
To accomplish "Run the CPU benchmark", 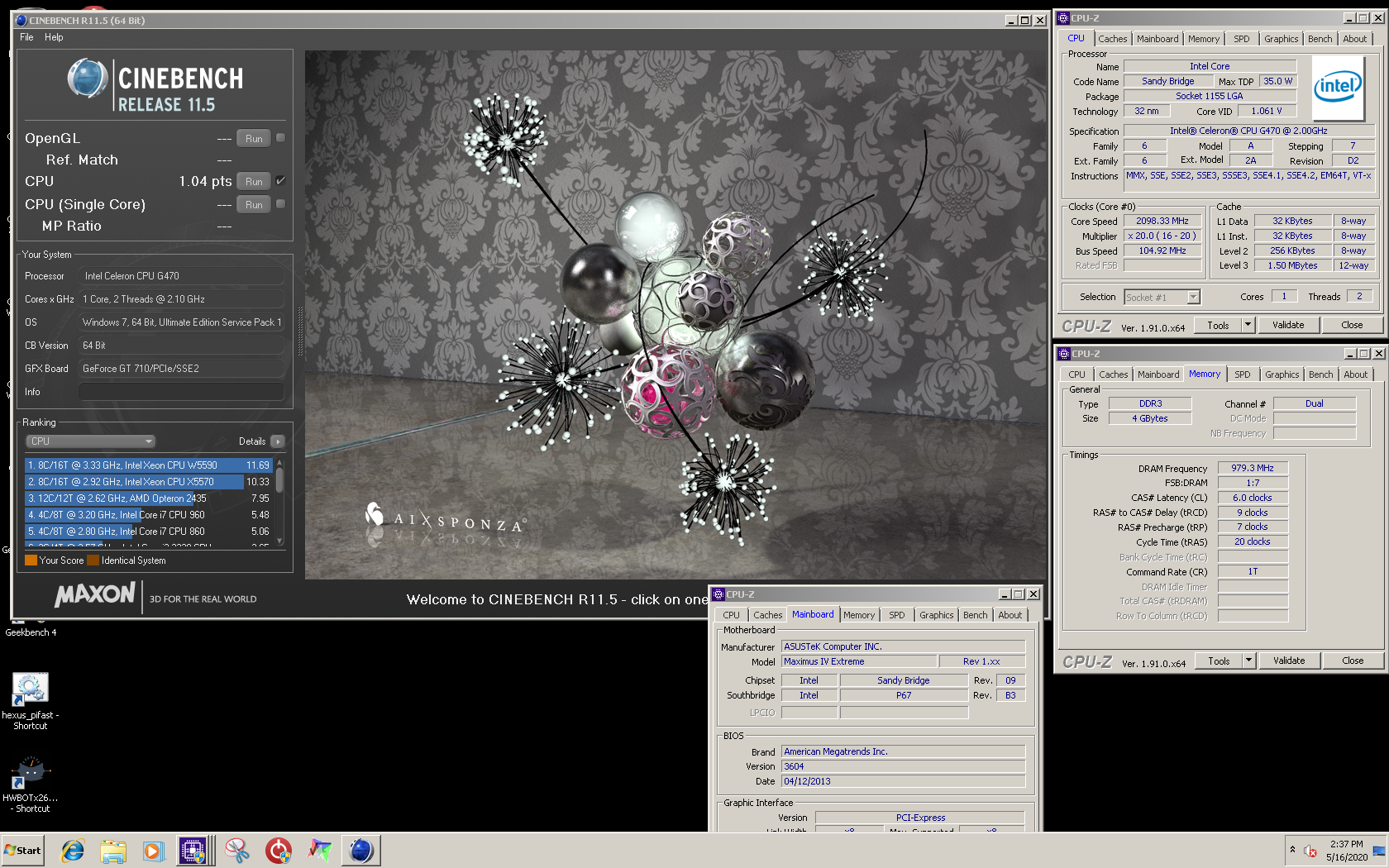I will pos(254,181).
